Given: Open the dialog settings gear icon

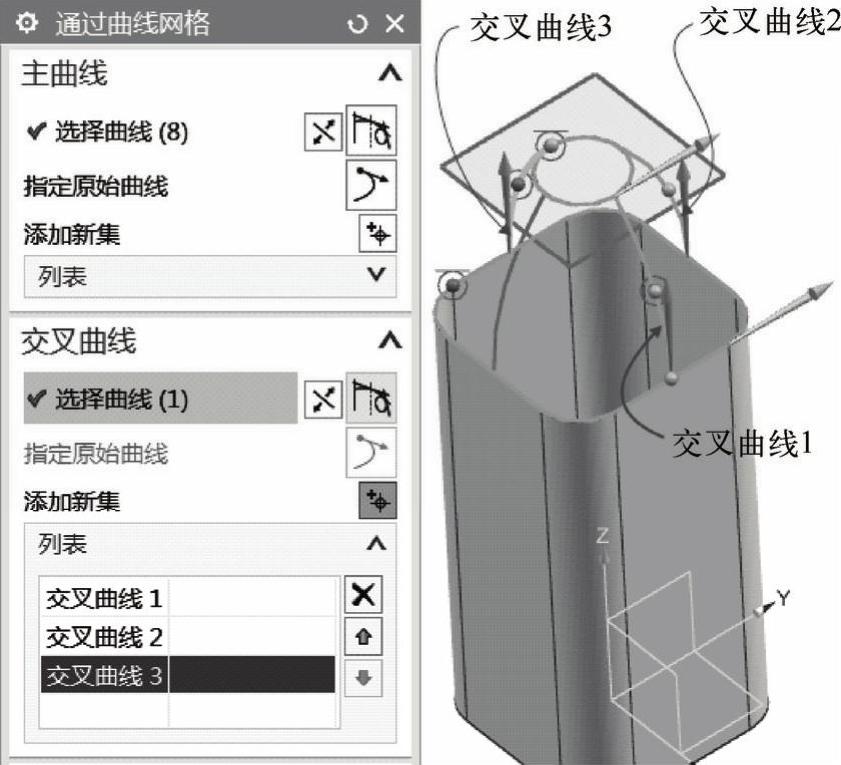Looking at the screenshot, I should coord(26,23).
